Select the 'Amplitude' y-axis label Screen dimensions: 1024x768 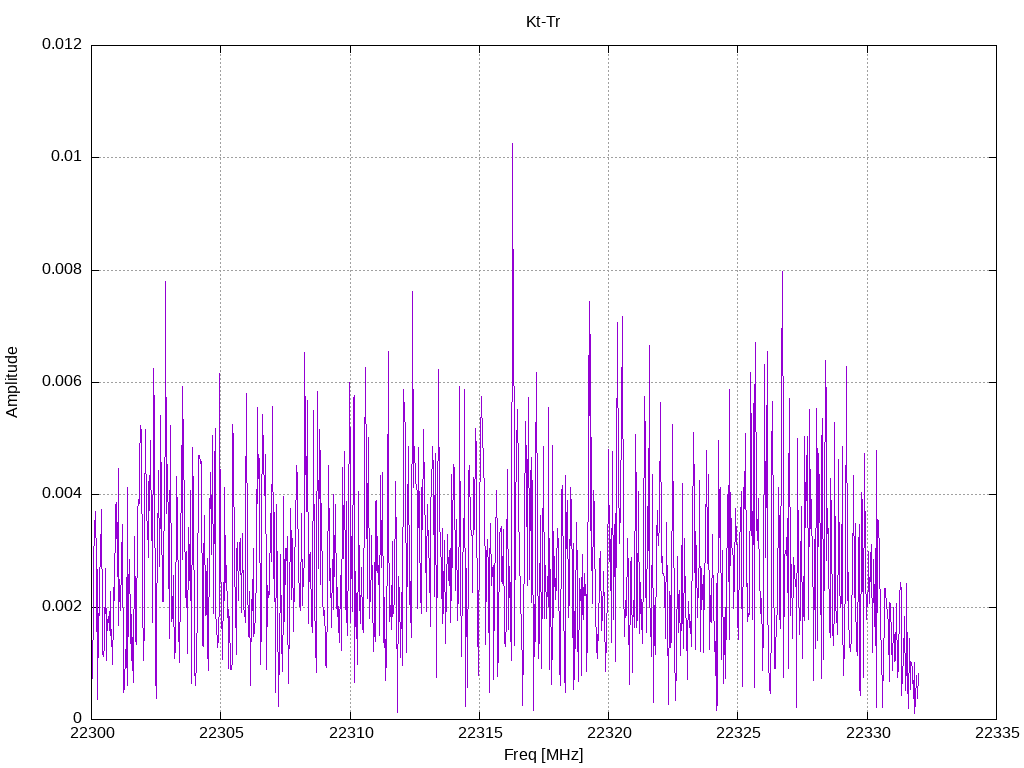click(x=12, y=382)
